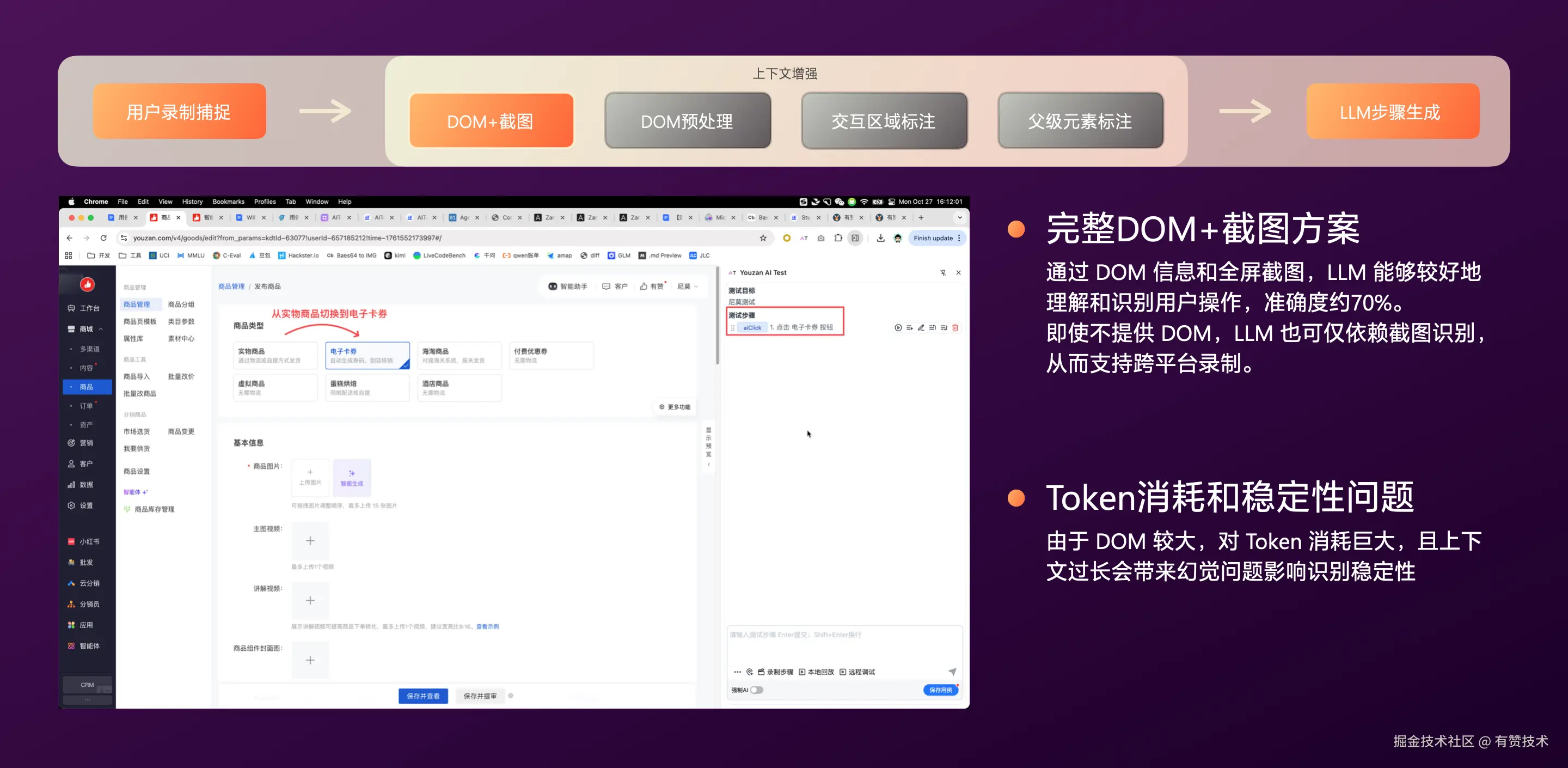Image resolution: width=1568 pixels, height=768 pixels.
Task: Run the aiClick step with the play icon
Action: pos(898,328)
